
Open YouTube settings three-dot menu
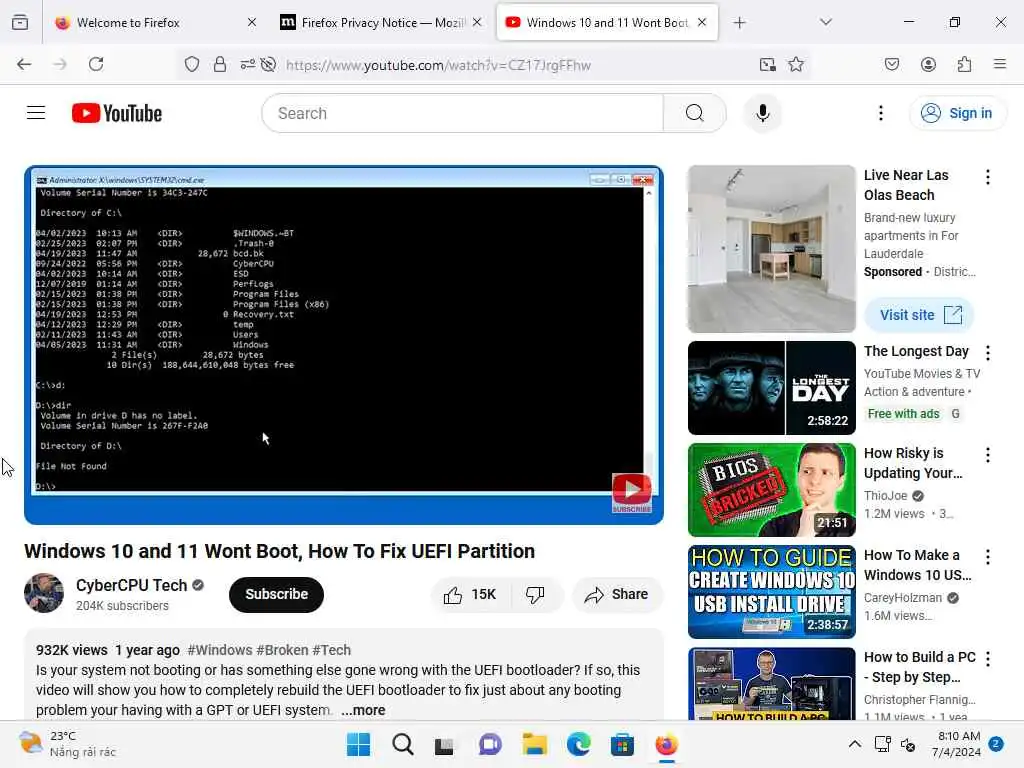pos(880,113)
